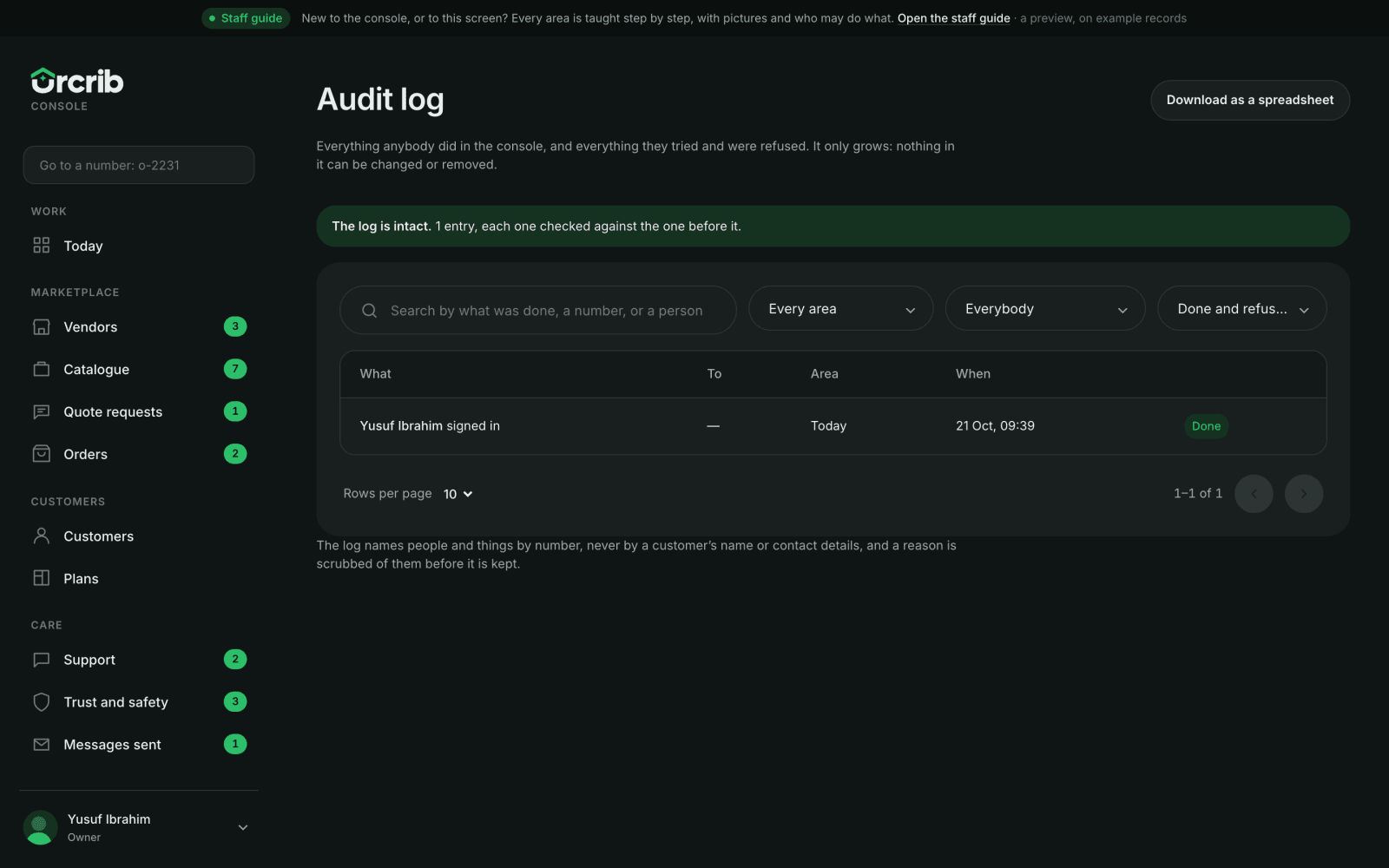Open Today in the sidebar
This screenshot has height=868, width=1389.
point(139,246)
